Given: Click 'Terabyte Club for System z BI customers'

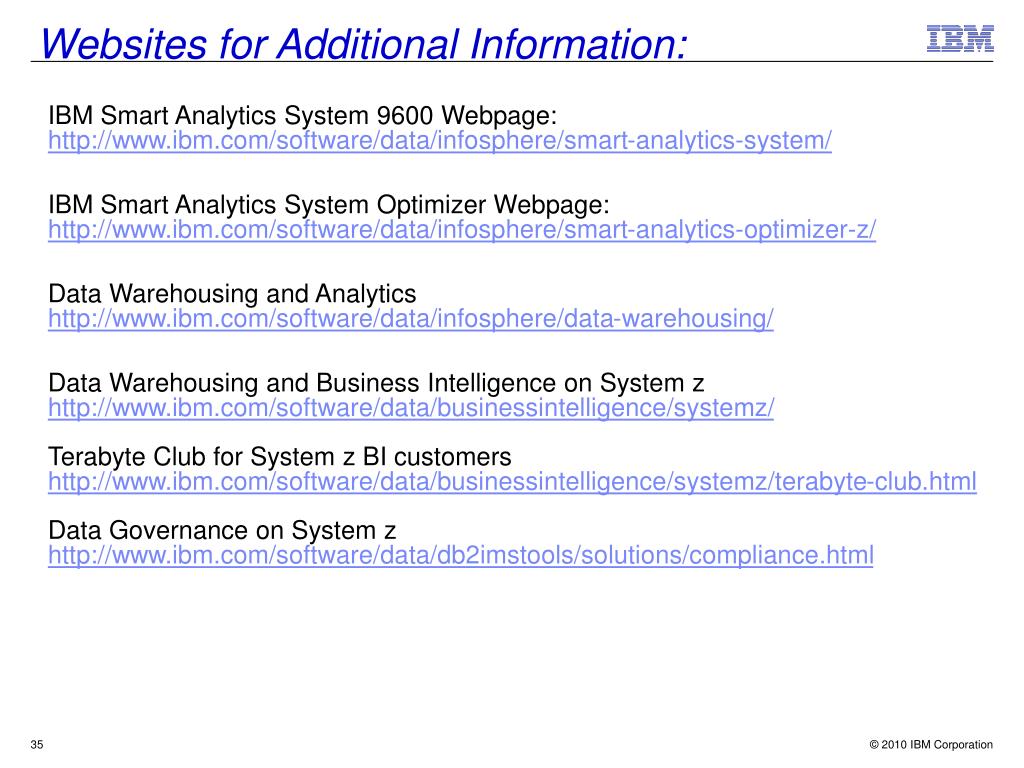Looking at the screenshot, I should coord(280,456).
